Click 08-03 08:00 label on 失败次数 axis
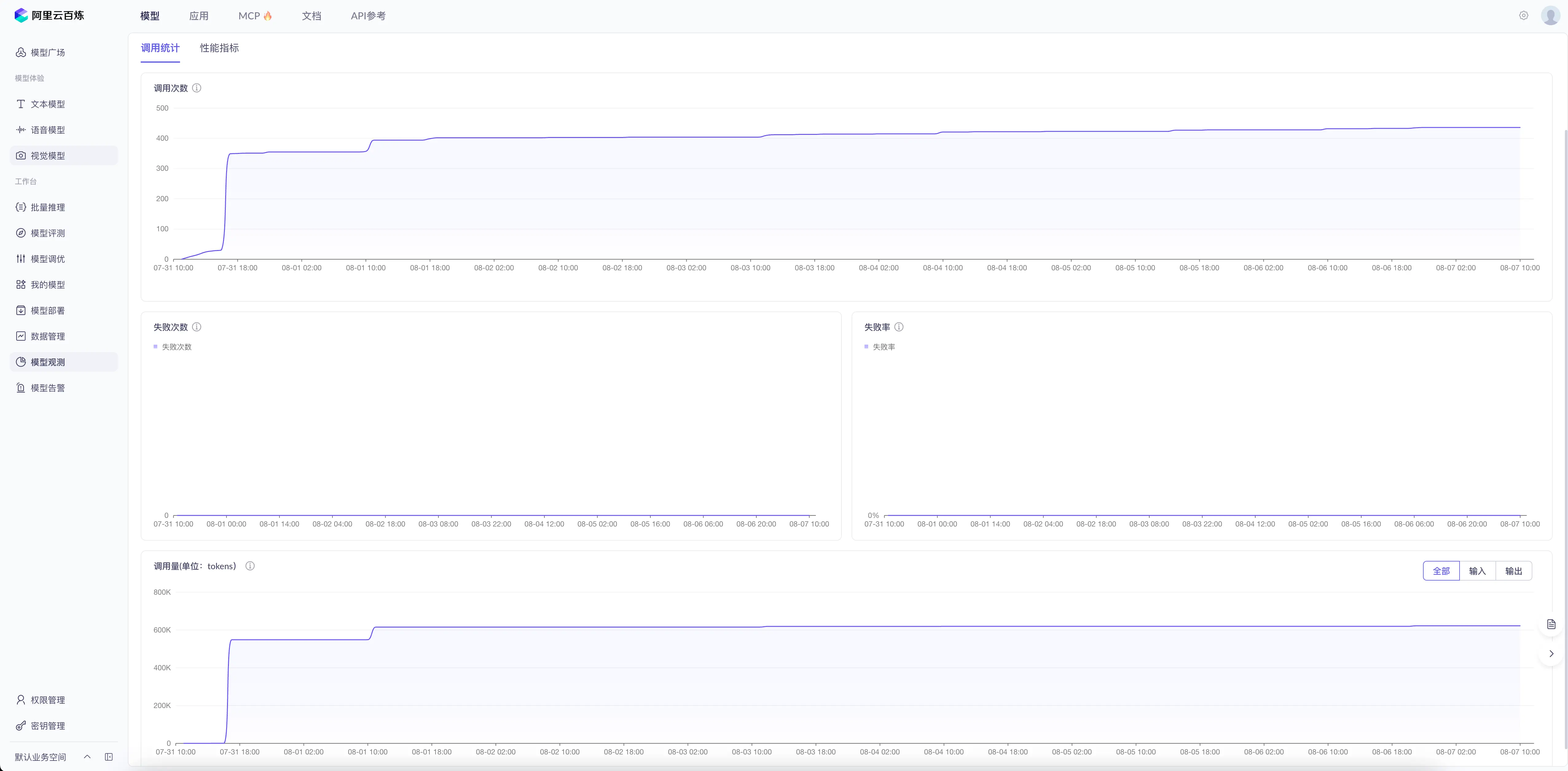 tap(438, 524)
